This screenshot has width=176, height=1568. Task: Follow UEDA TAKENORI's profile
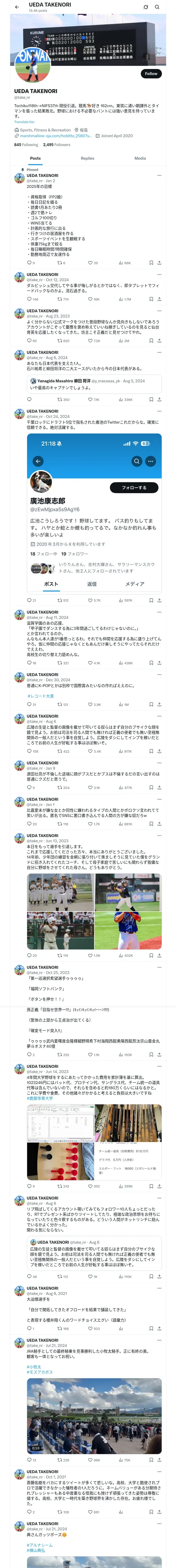coord(150,74)
